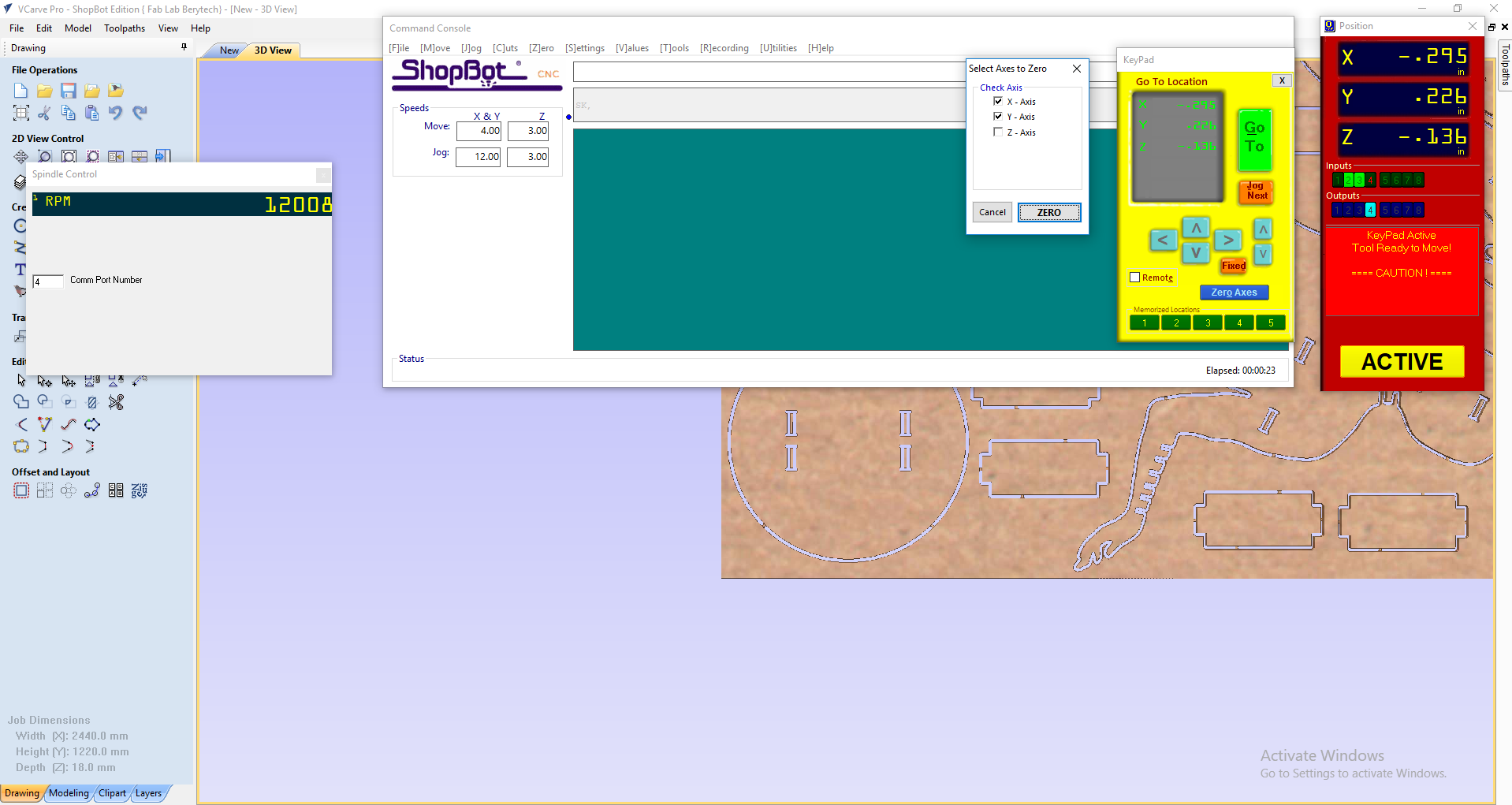Click the RPM readout in Spindle Control
The image size is (1512, 805).
click(182, 204)
